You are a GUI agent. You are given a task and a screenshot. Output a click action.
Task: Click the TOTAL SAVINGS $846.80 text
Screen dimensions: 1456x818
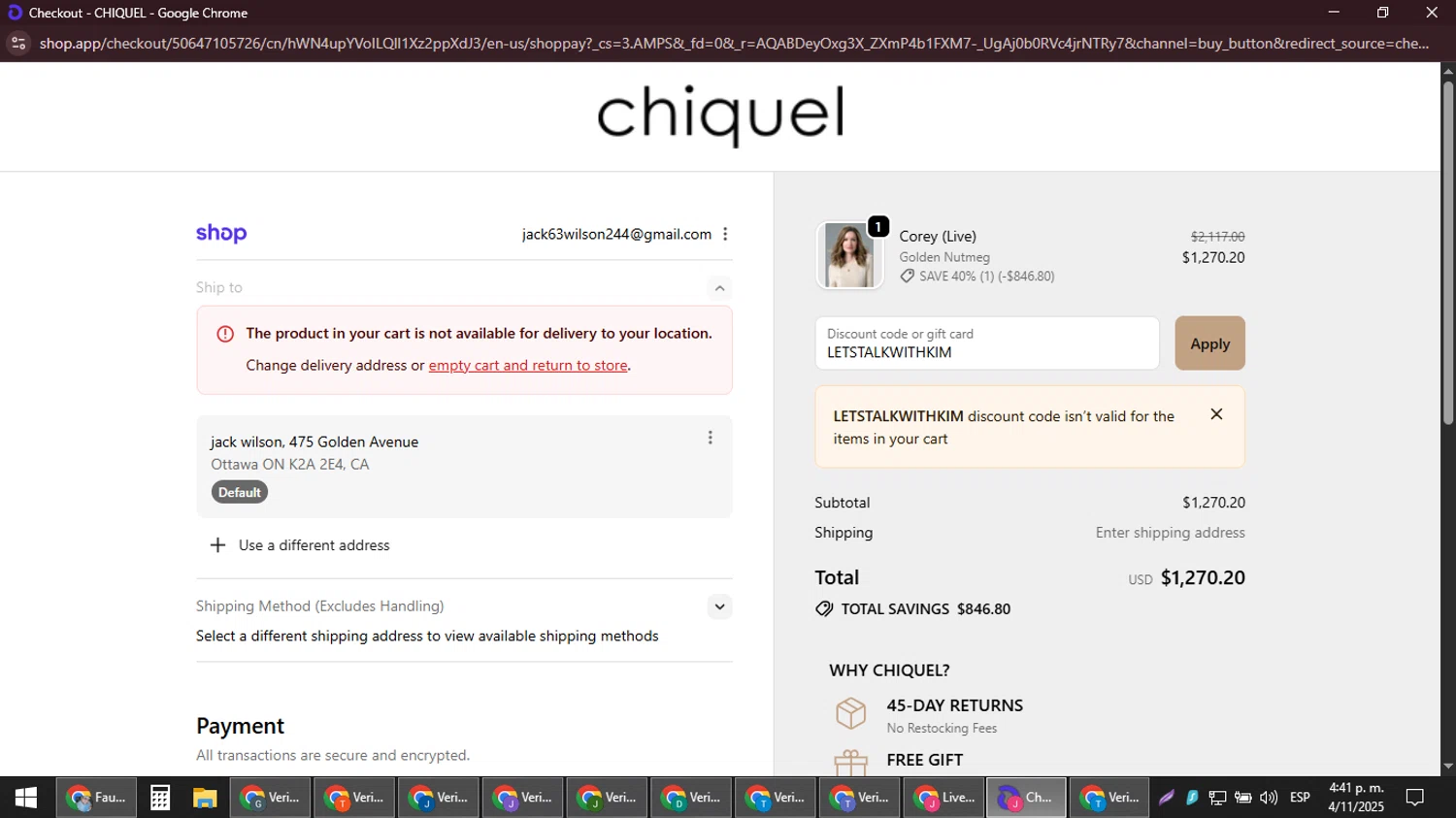pos(926,609)
